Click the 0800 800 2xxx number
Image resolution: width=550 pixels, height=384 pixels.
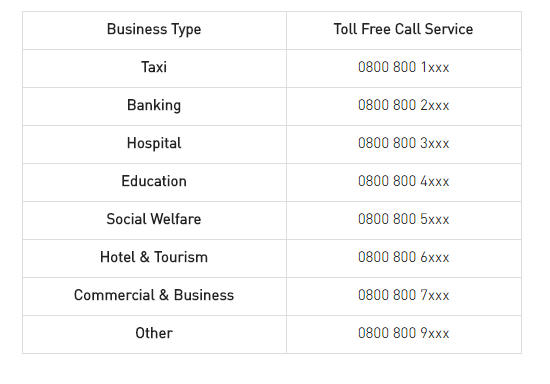tap(403, 105)
